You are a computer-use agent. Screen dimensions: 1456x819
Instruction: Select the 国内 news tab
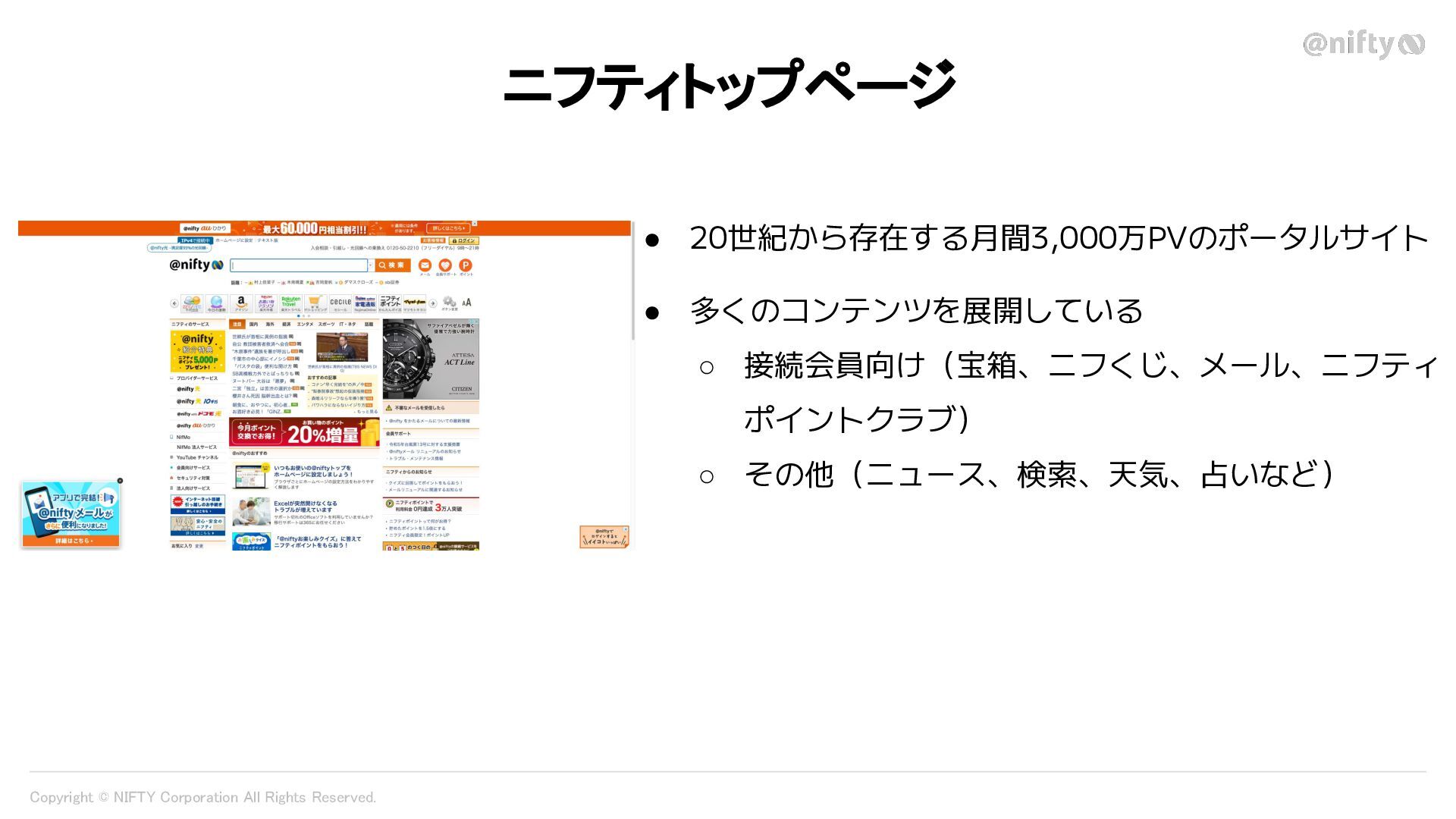pyautogui.click(x=254, y=324)
